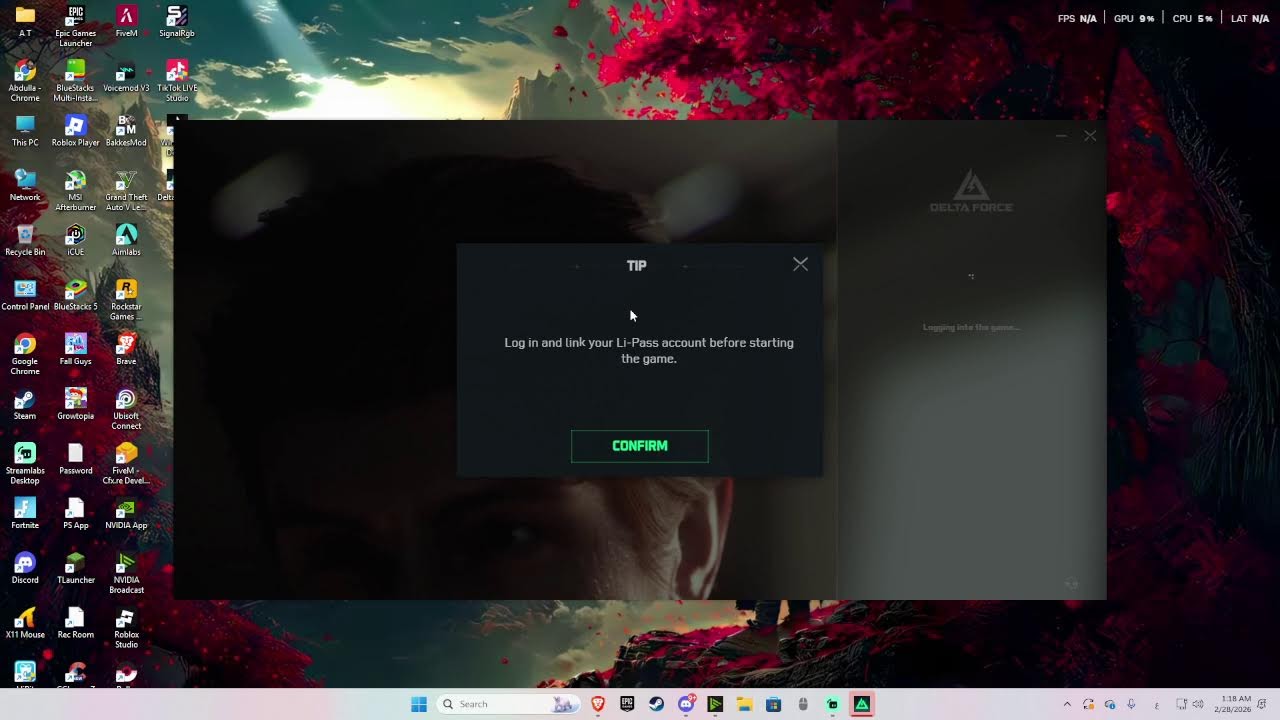Select the Password file on desktop
This screenshot has height=720, width=1280.
[x=75, y=459]
